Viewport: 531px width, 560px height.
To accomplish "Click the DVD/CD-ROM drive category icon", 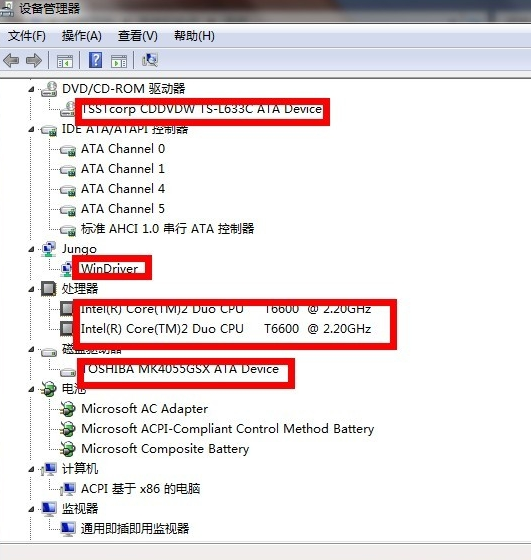I will pyautogui.click(x=49, y=89).
